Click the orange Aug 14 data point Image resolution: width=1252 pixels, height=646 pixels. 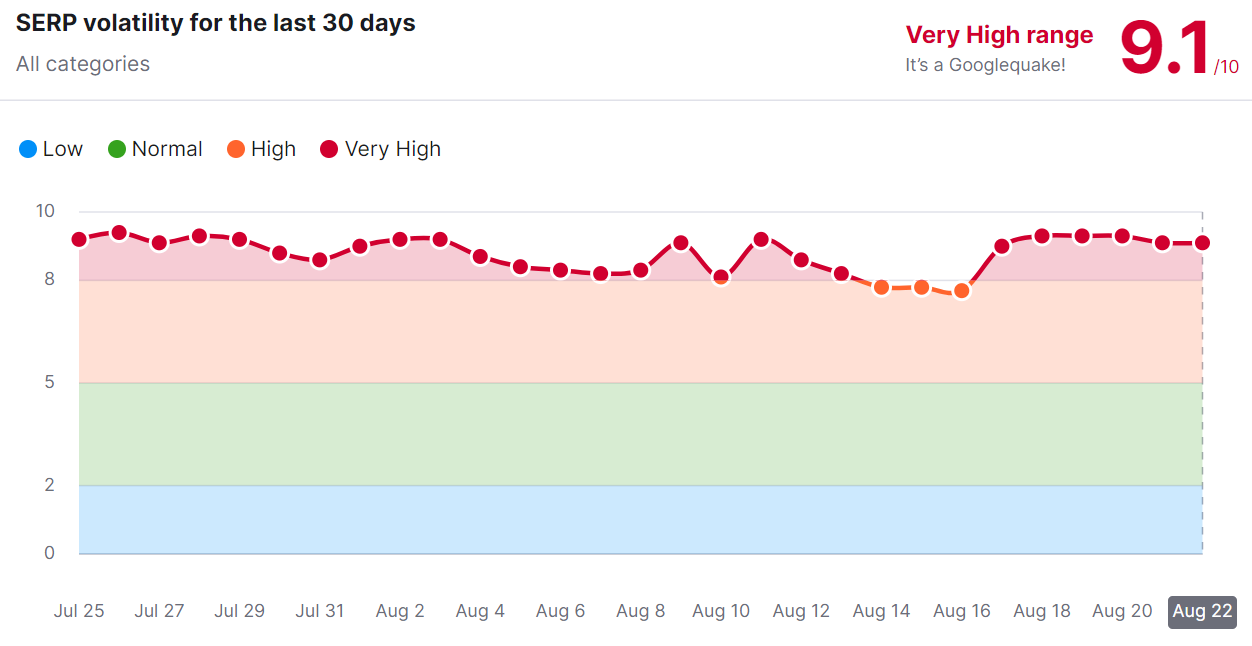tap(881, 288)
